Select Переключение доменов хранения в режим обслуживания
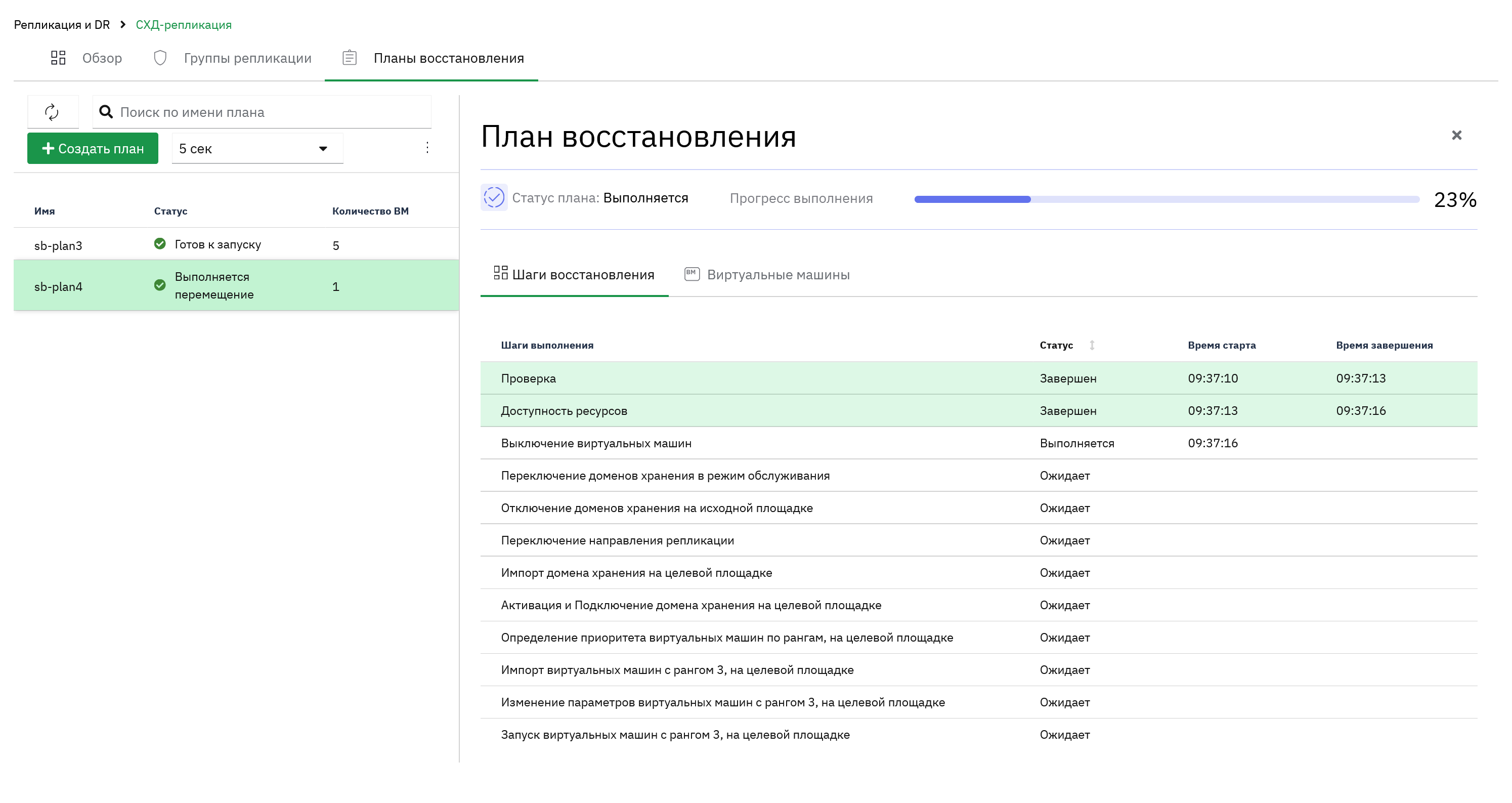The image size is (1512, 803). click(x=978, y=476)
